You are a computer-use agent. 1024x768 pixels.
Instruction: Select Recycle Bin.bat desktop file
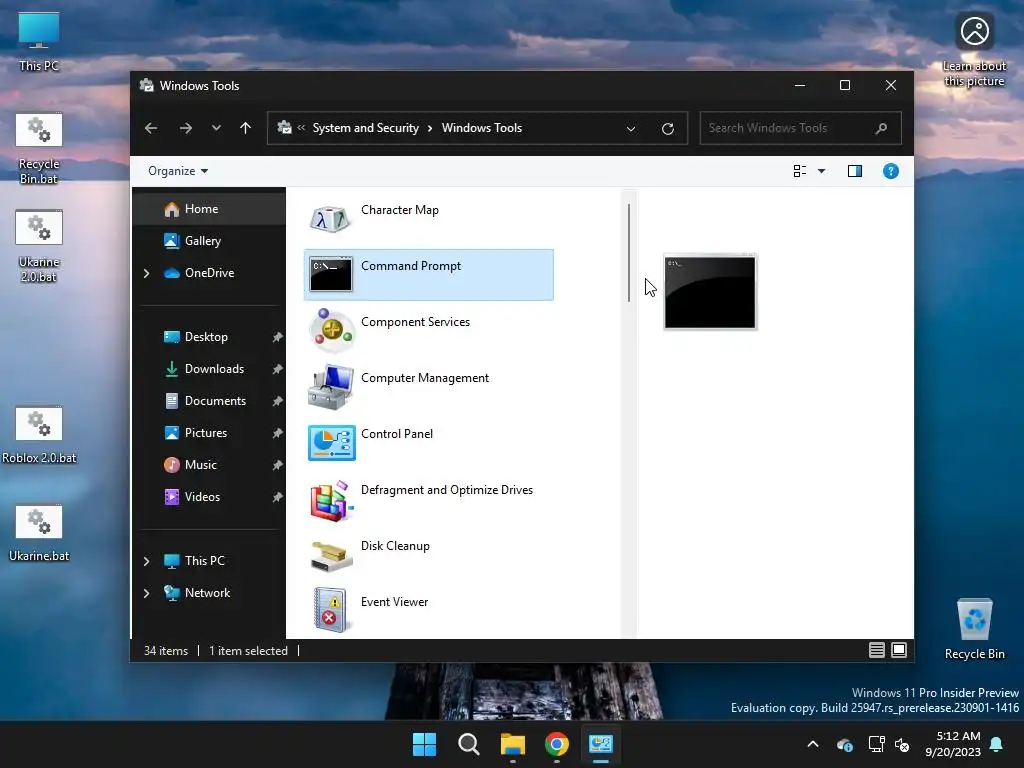click(39, 149)
